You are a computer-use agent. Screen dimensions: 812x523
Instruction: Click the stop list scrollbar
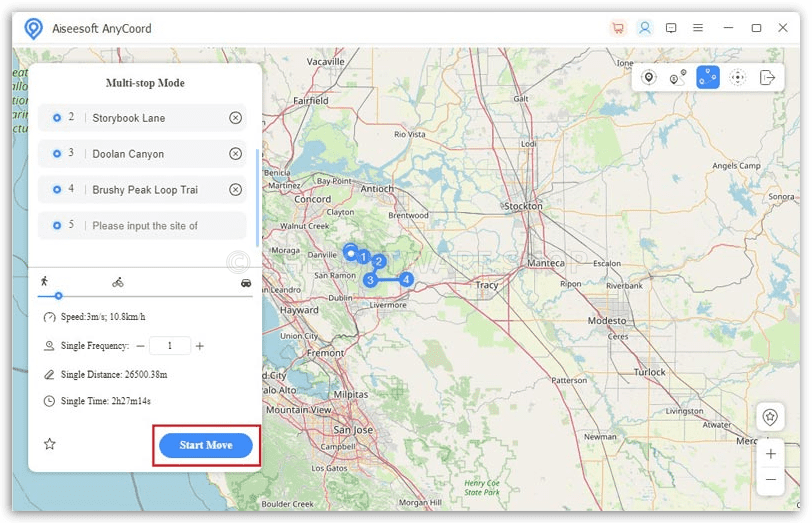point(257,198)
